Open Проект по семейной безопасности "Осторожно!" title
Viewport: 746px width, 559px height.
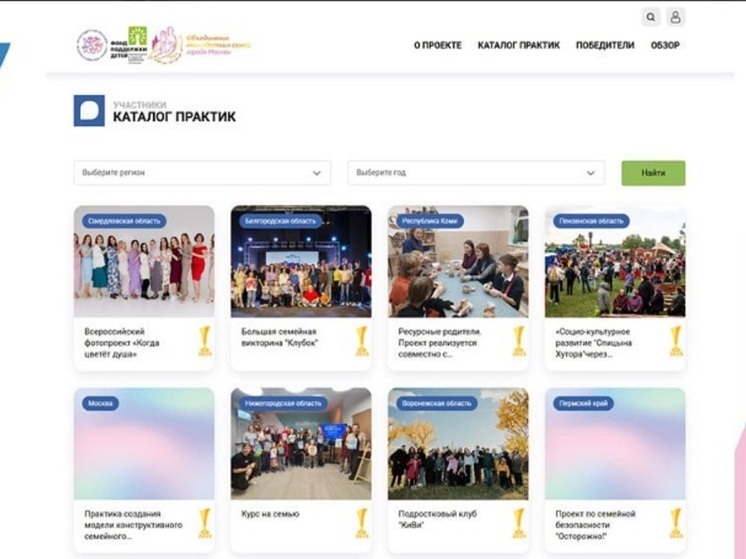coord(595,525)
